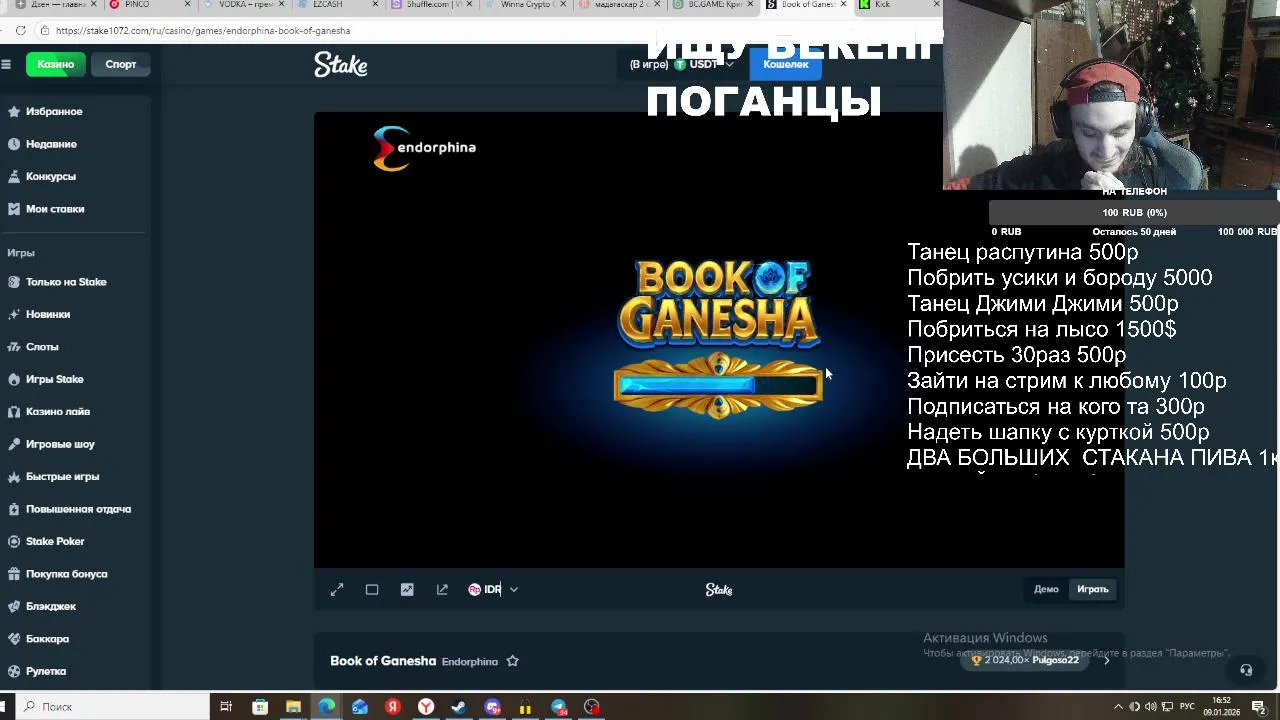Image resolution: width=1280 pixels, height=720 pixels.
Task: Click the Быстрые игры icon
Action: (x=14, y=477)
